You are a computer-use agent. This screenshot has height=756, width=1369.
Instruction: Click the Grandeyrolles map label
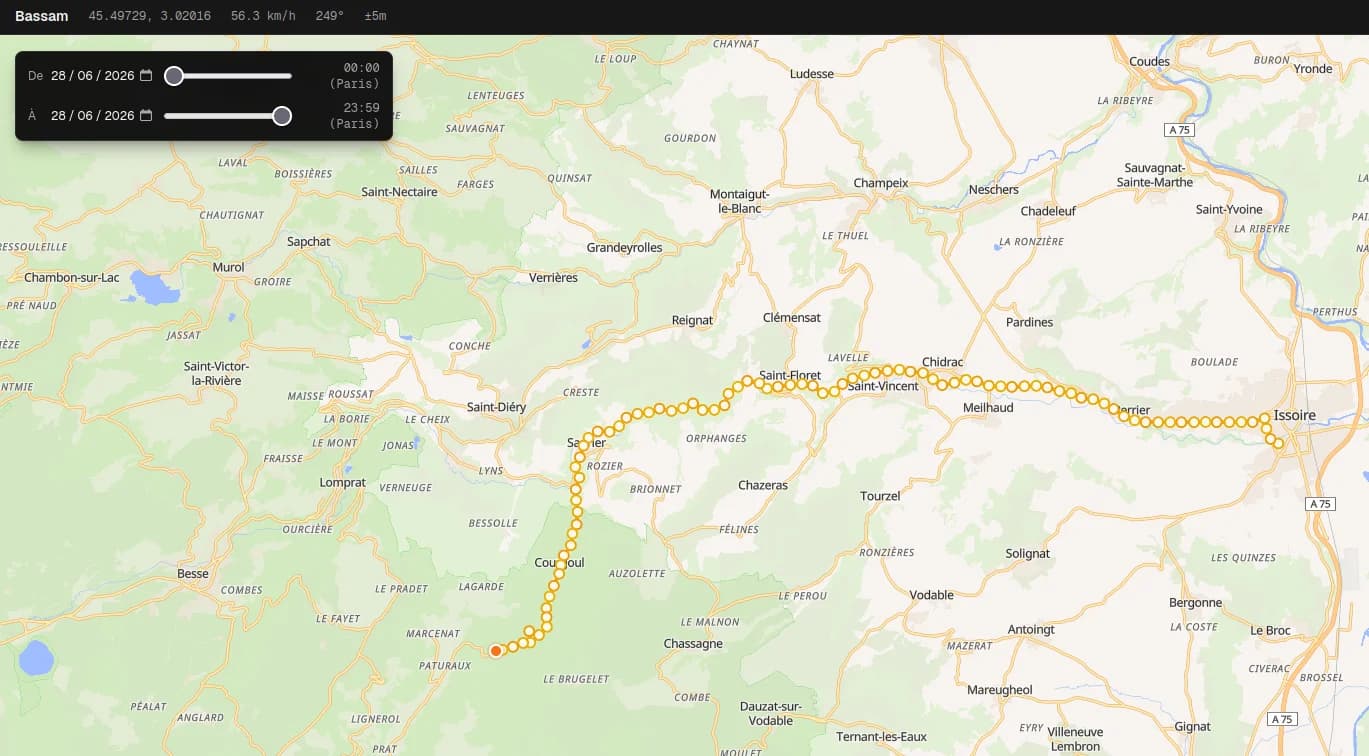624,248
